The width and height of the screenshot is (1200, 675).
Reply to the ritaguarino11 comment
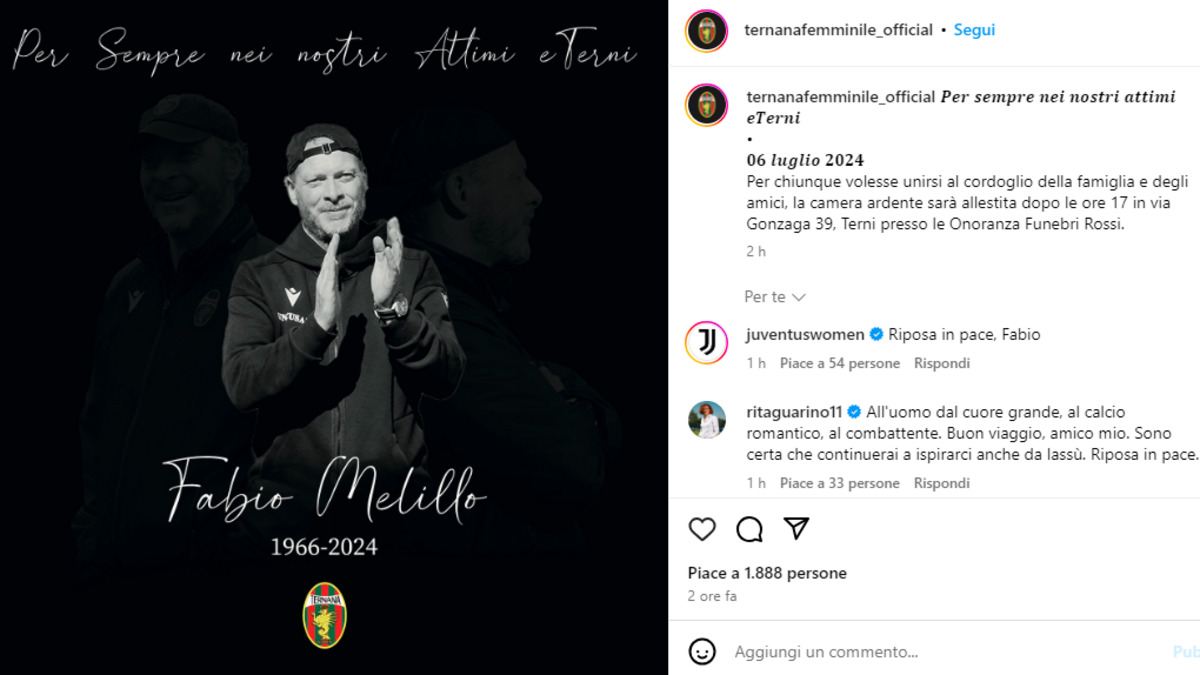click(942, 483)
